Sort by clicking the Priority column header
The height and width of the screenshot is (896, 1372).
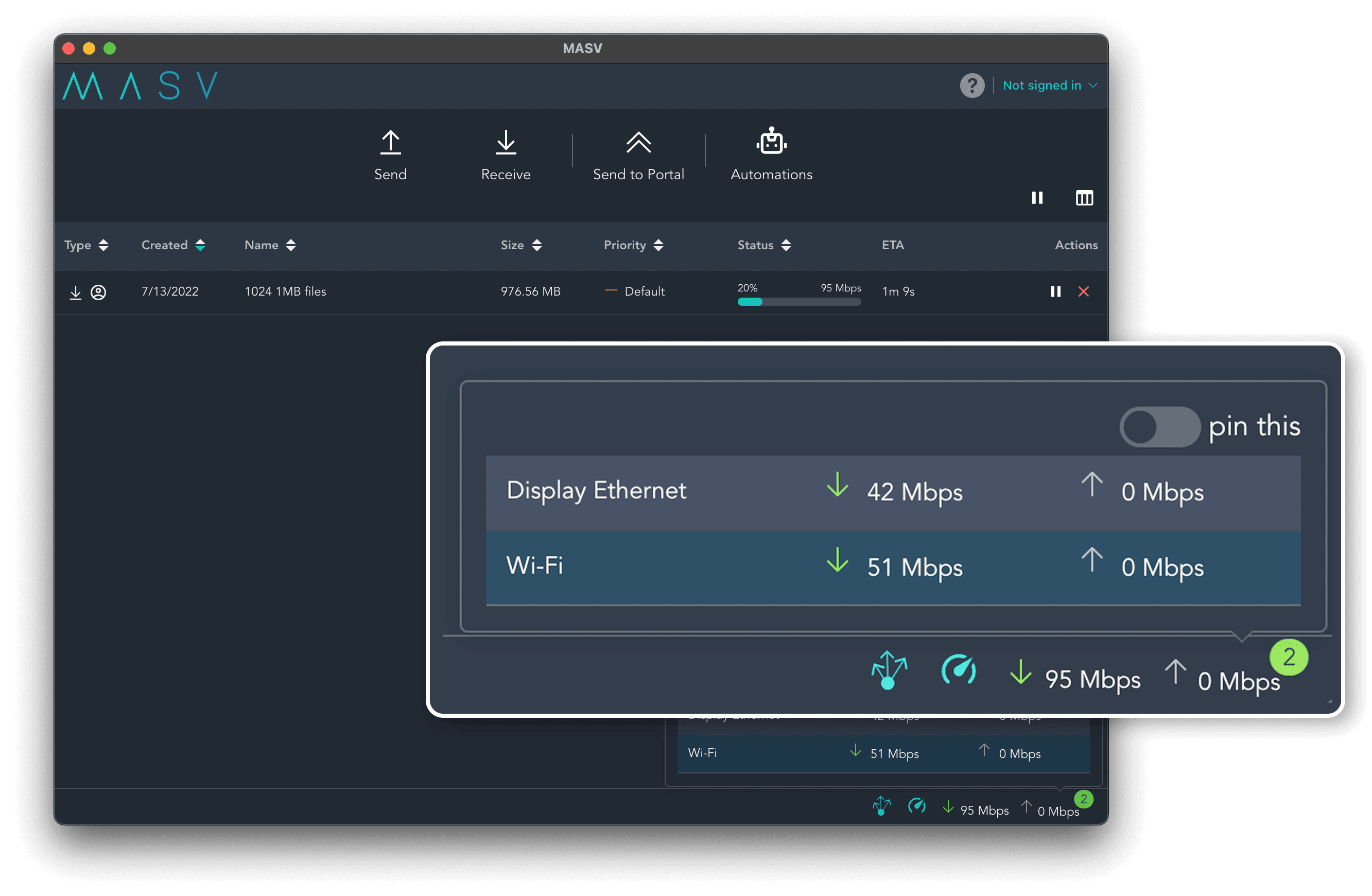click(634, 245)
